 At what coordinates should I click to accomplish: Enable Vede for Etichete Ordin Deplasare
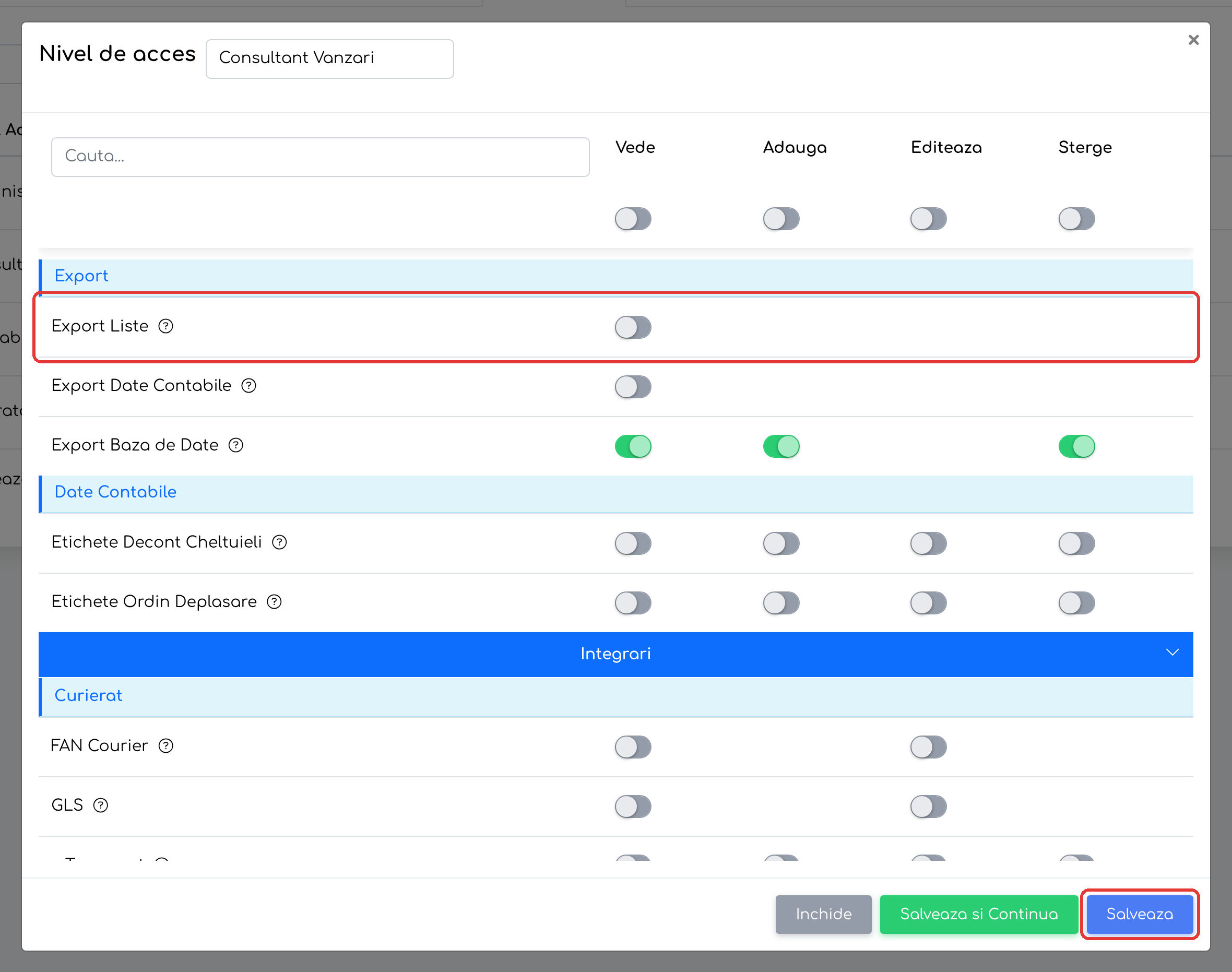(633, 602)
